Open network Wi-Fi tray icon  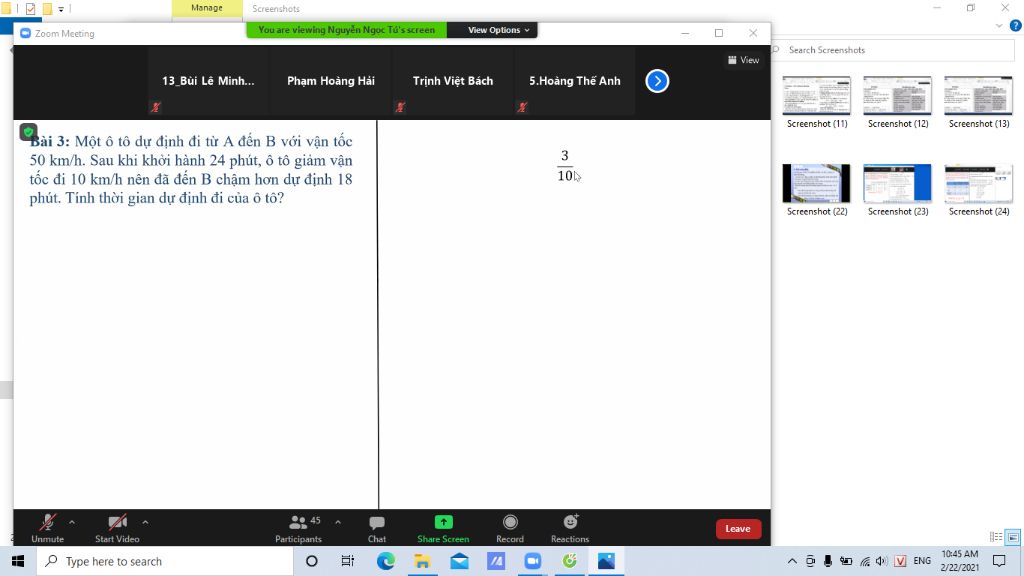(x=865, y=561)
